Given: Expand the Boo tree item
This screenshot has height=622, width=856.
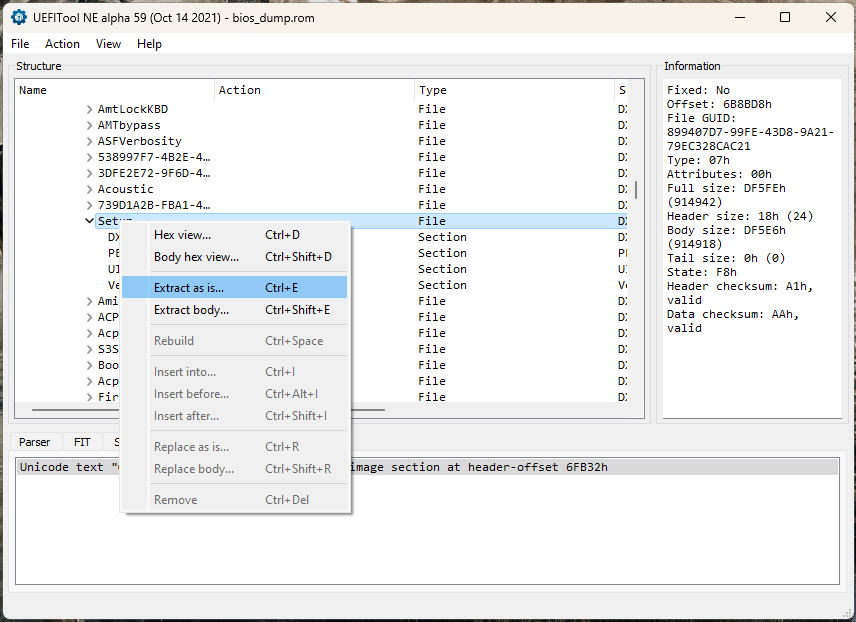Looking at the screenshot, I should click(x=89, y=365).
